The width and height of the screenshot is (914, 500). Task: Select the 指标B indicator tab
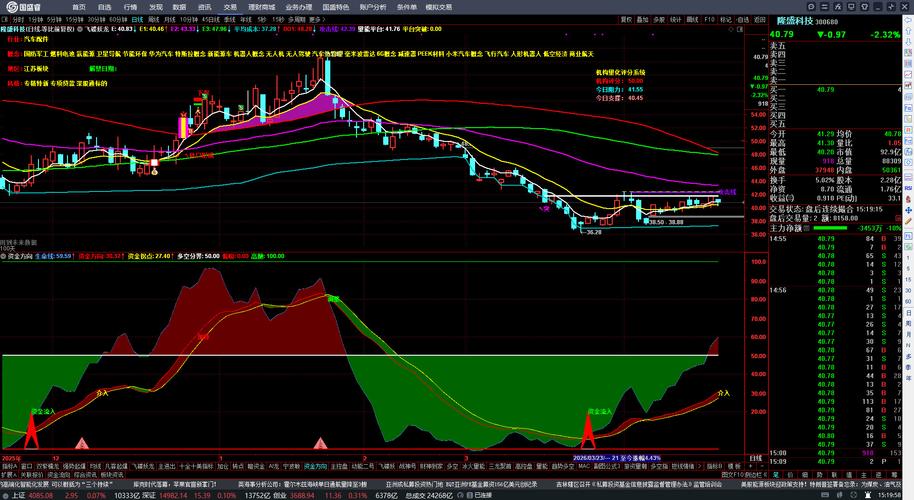(713, 466)
